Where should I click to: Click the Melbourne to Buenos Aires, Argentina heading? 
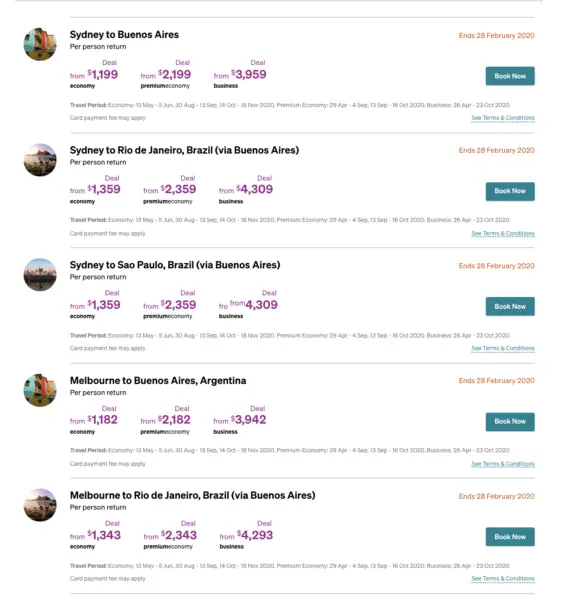(158, 381)
